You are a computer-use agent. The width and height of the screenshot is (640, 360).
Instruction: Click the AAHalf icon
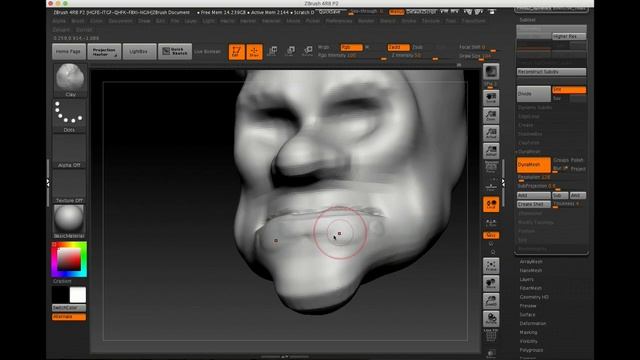tap(491, 151)
